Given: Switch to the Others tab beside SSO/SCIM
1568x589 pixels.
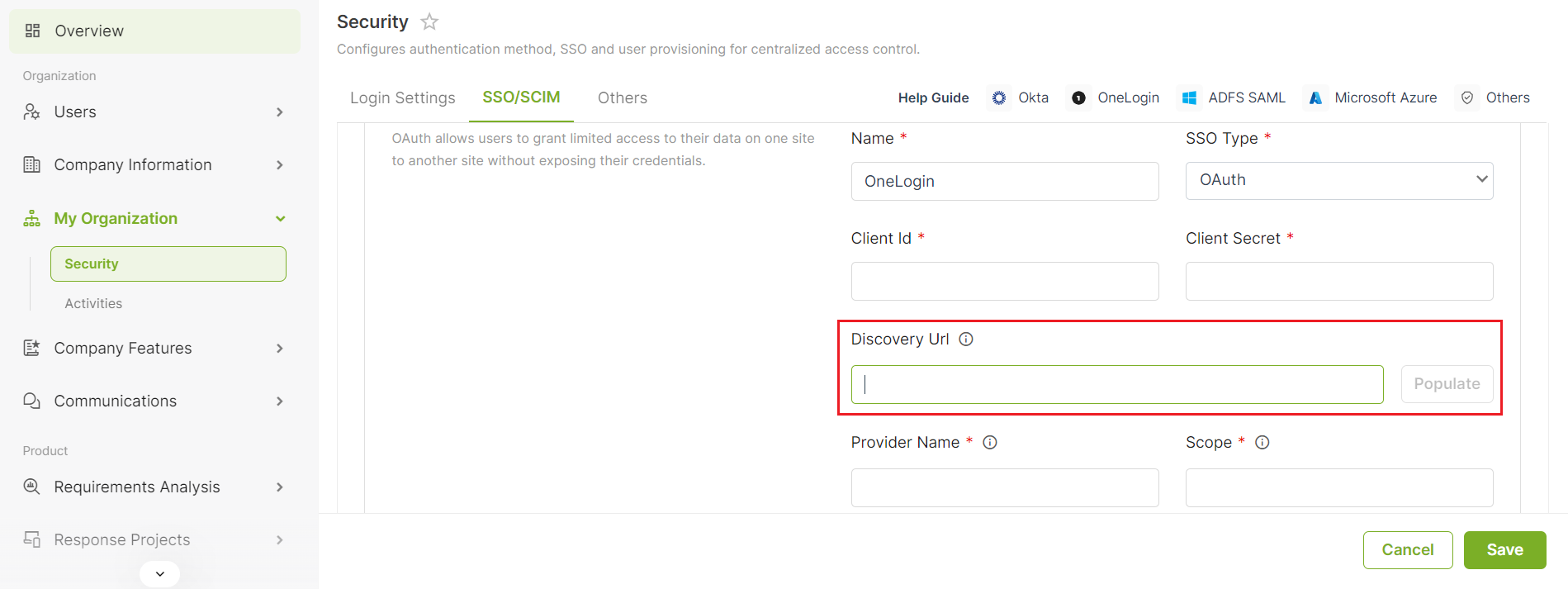Looking at the screenshot, I should click(623, 97).
